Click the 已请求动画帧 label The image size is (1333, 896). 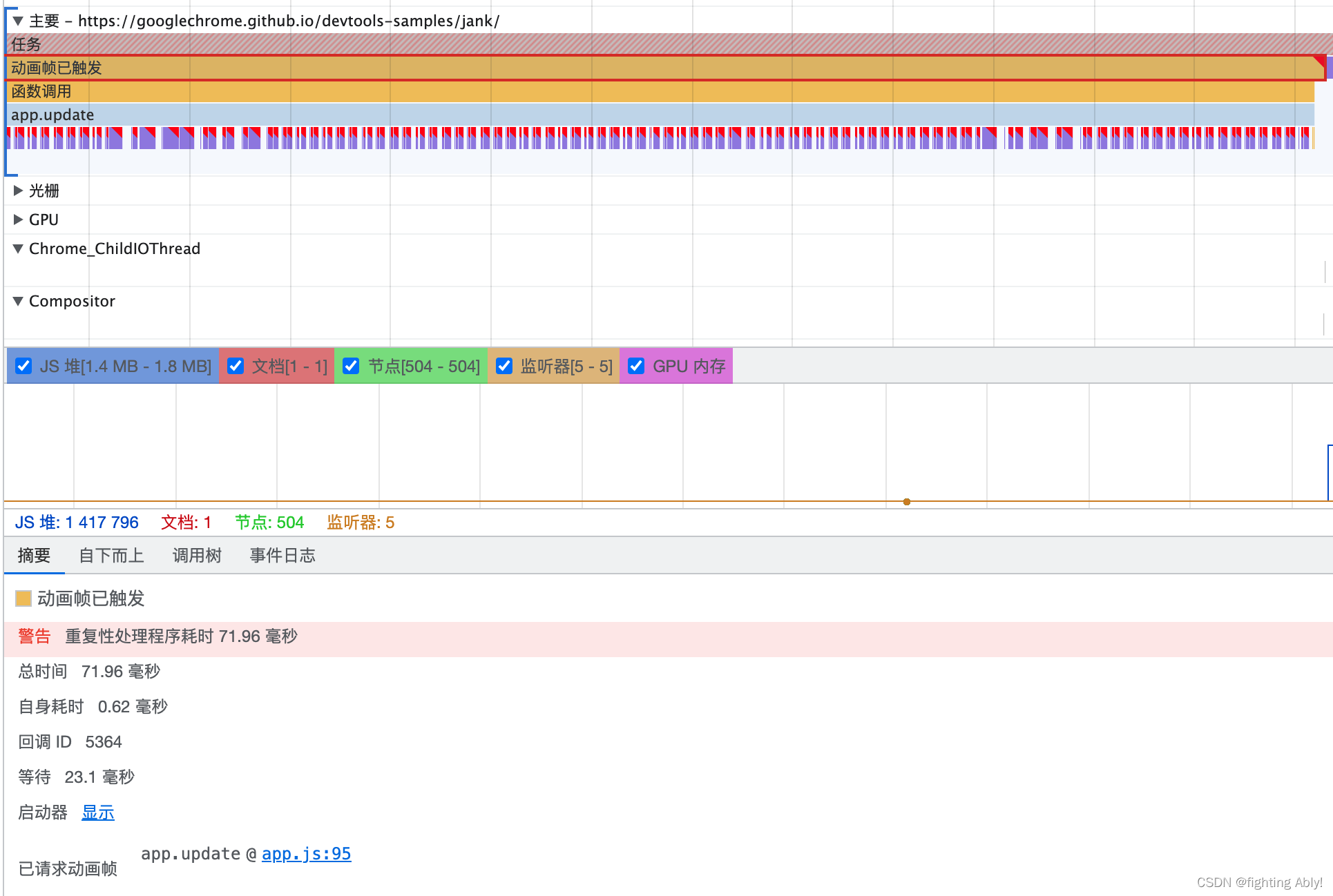tap(68, 868)
